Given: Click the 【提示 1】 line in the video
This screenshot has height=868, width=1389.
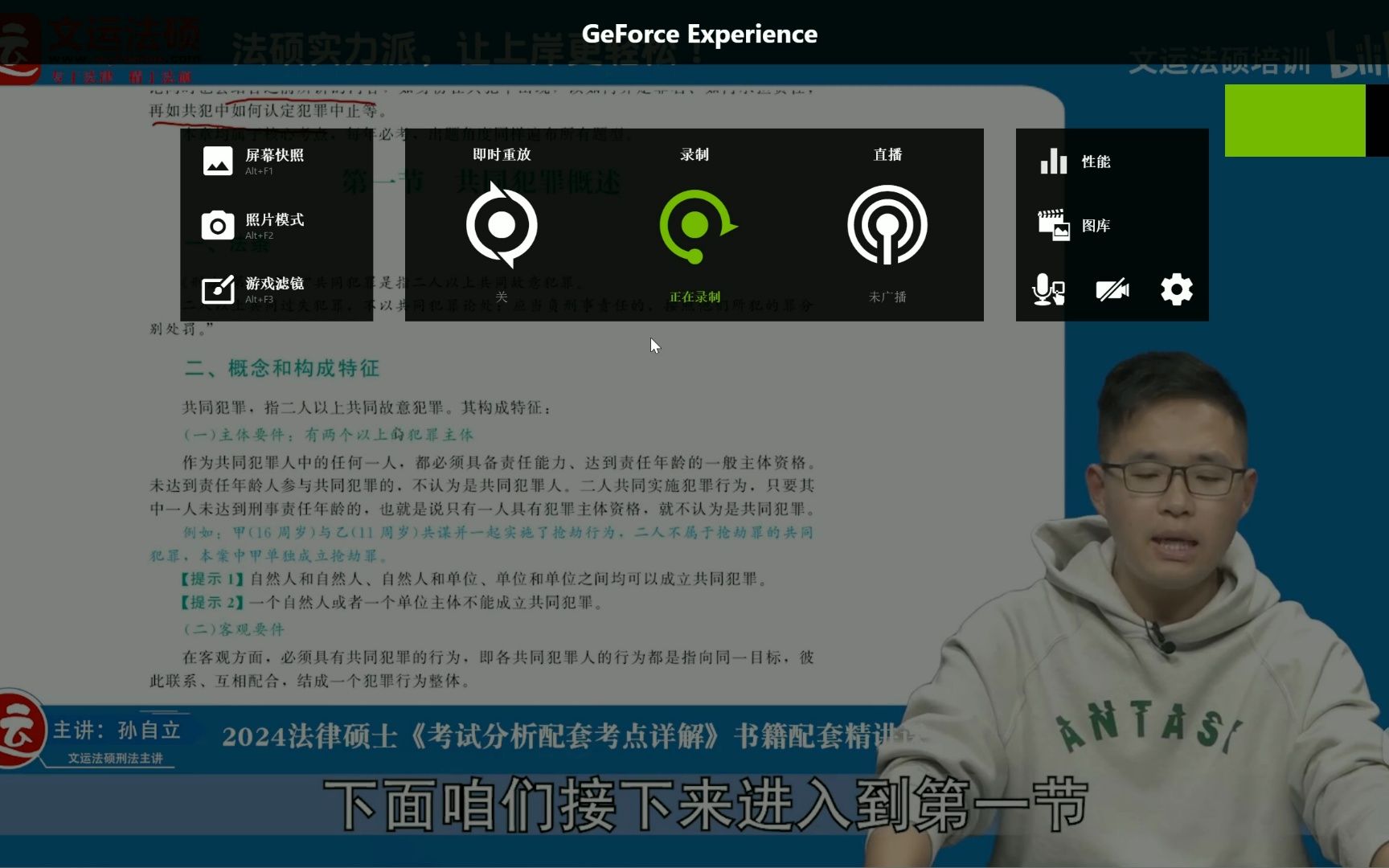Looking at the screenshot, I should pyautogui.click(x=474, y=579).
